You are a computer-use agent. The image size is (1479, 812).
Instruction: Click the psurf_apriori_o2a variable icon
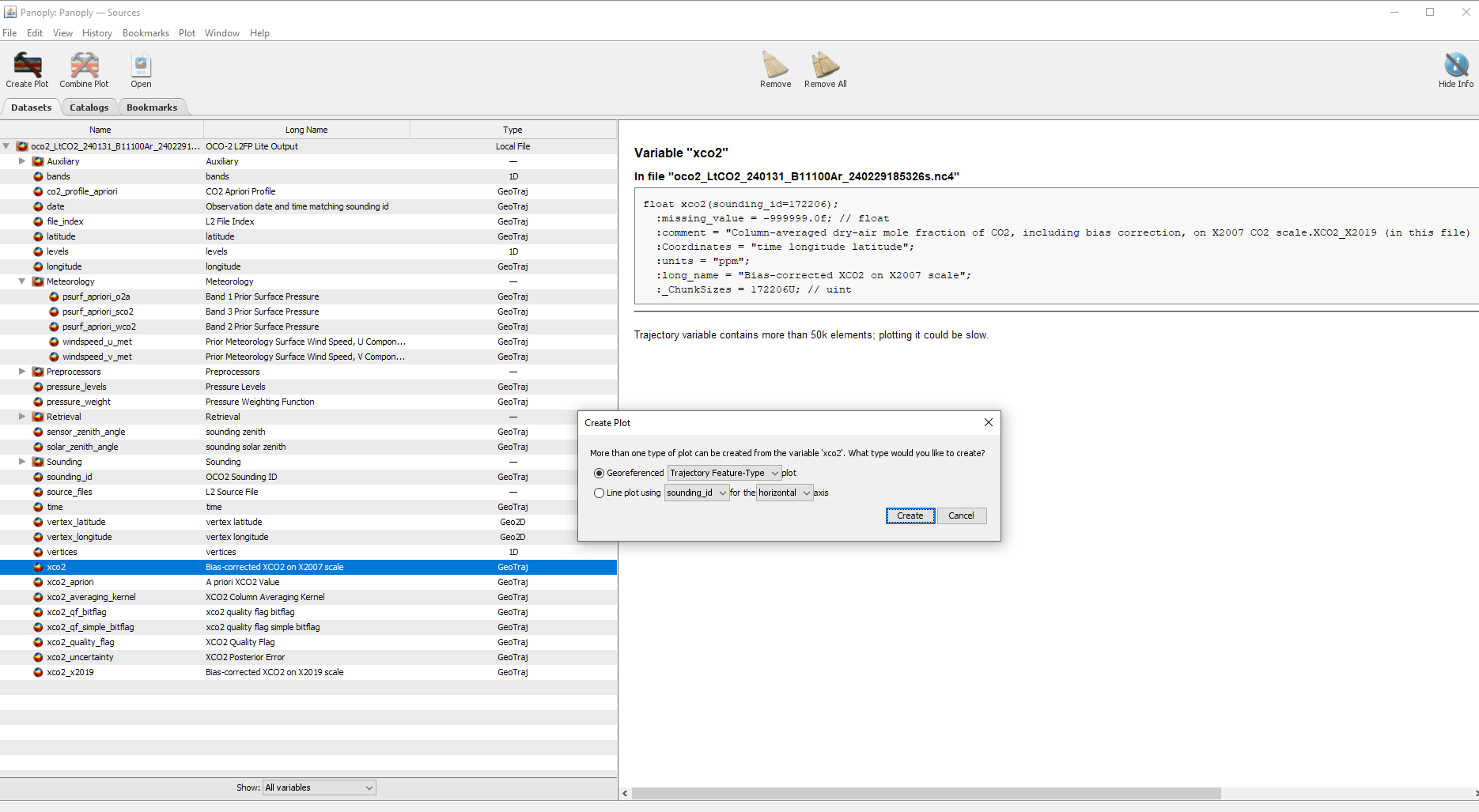tap(54, 296)
